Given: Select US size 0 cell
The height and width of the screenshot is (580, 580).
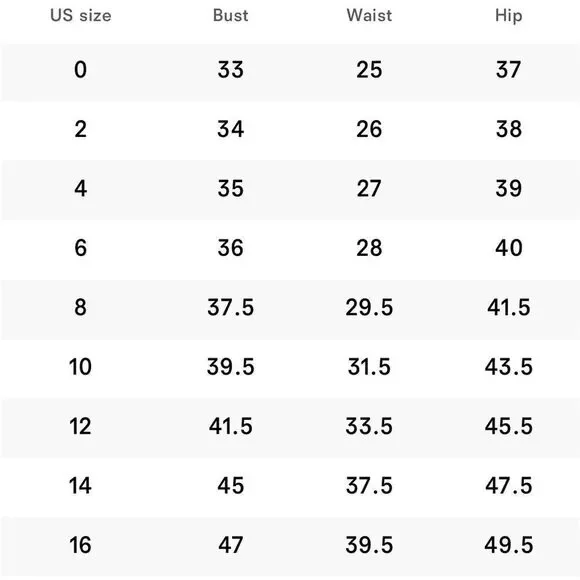Looking at the screenshot, I should [81, 70].
